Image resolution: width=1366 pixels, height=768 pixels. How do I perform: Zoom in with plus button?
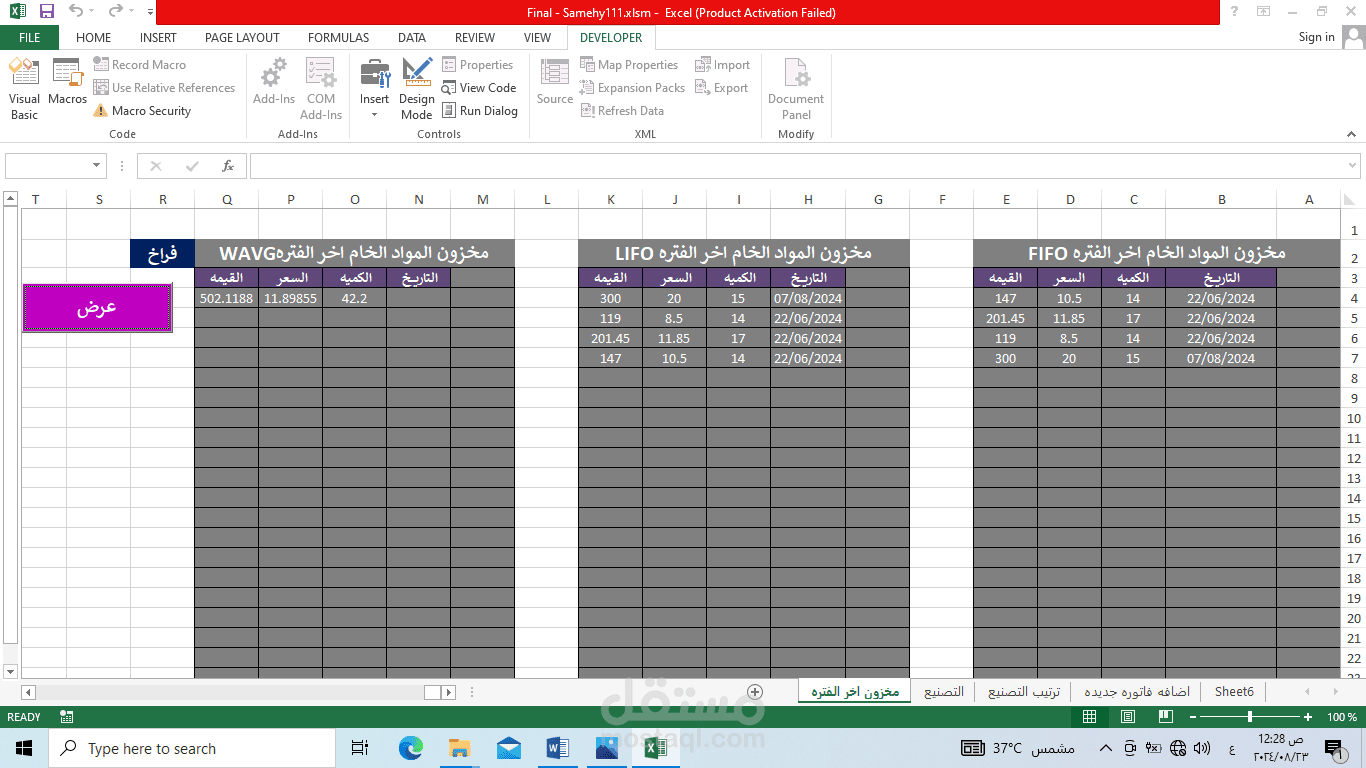tap(1308, 717)
